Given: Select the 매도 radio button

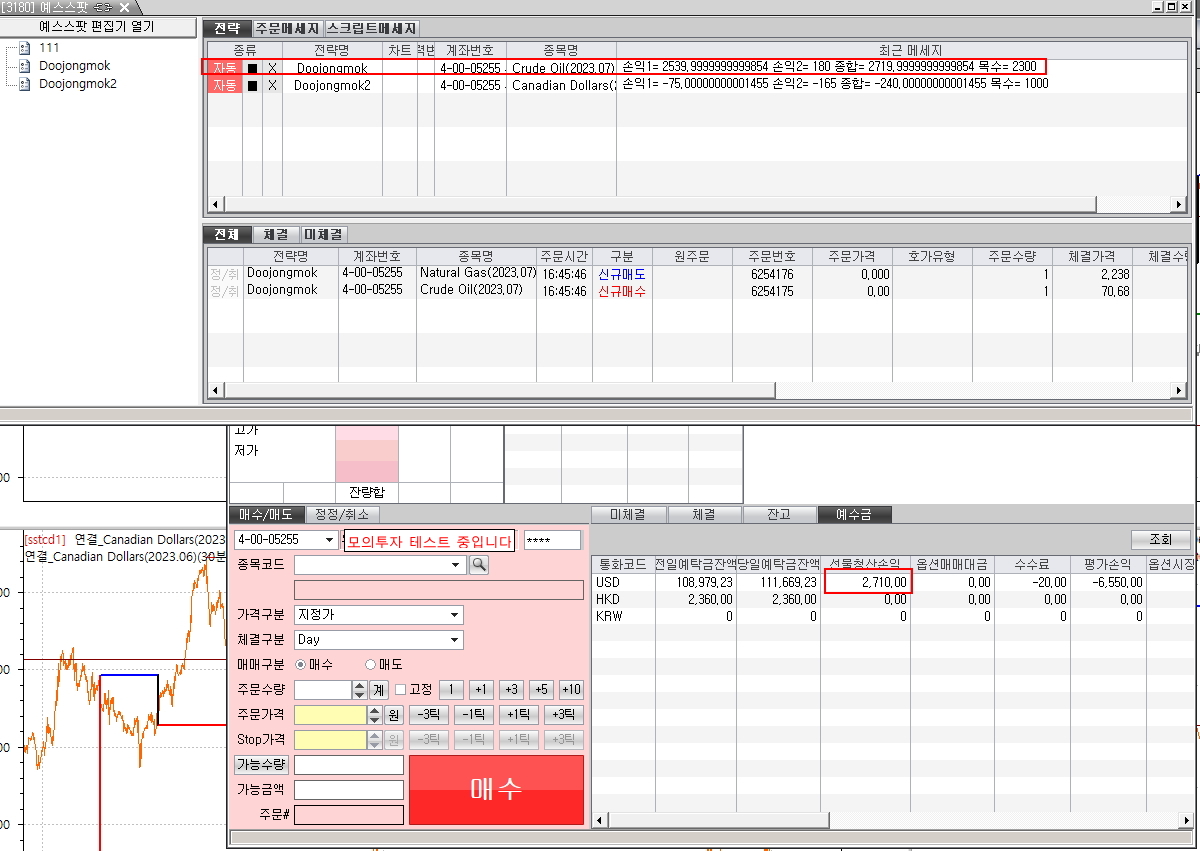Looking at the screenshot, I should 370,664.
